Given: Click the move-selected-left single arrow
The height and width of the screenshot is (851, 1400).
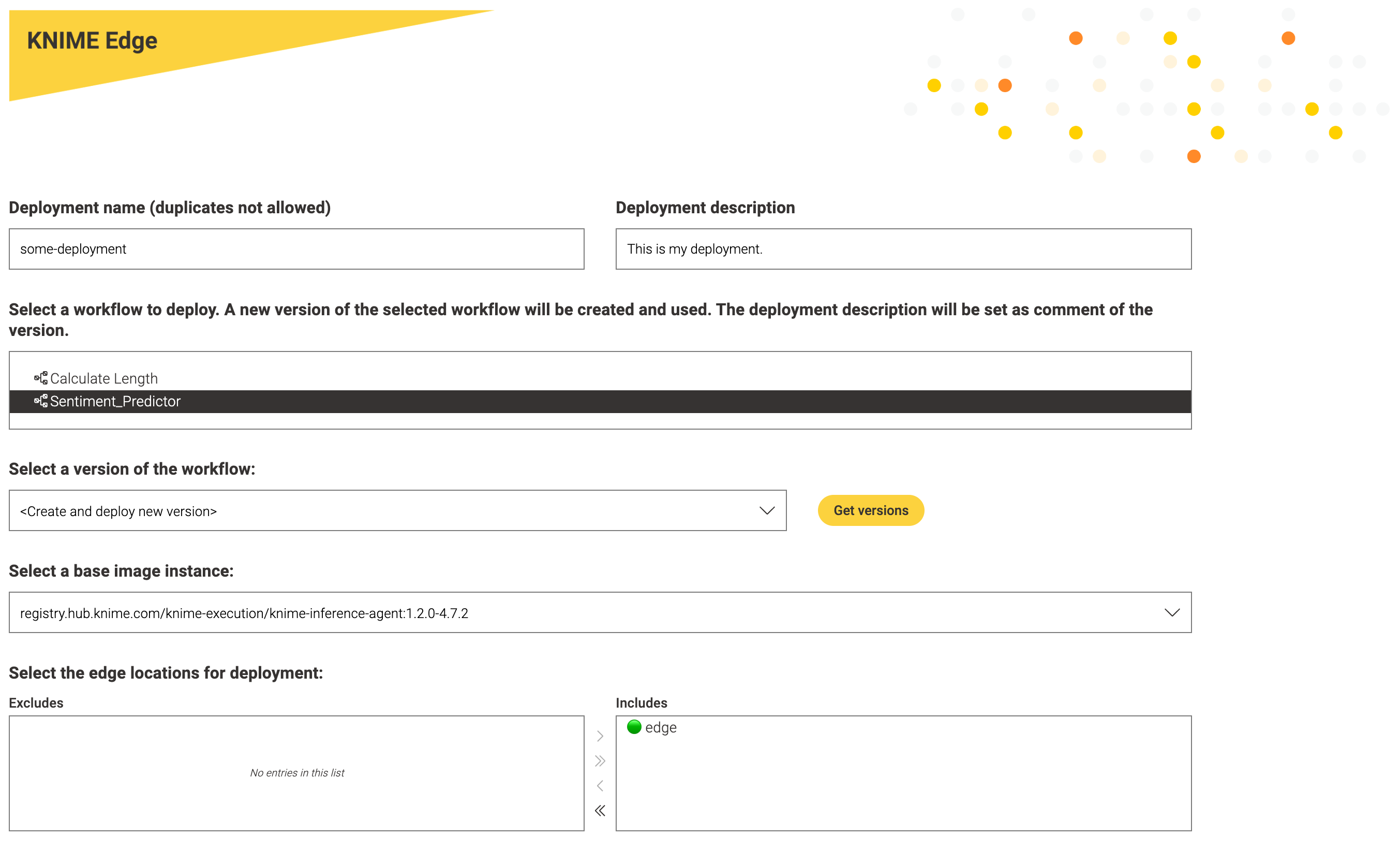Looking at the screenshot, I should [600, 786].
